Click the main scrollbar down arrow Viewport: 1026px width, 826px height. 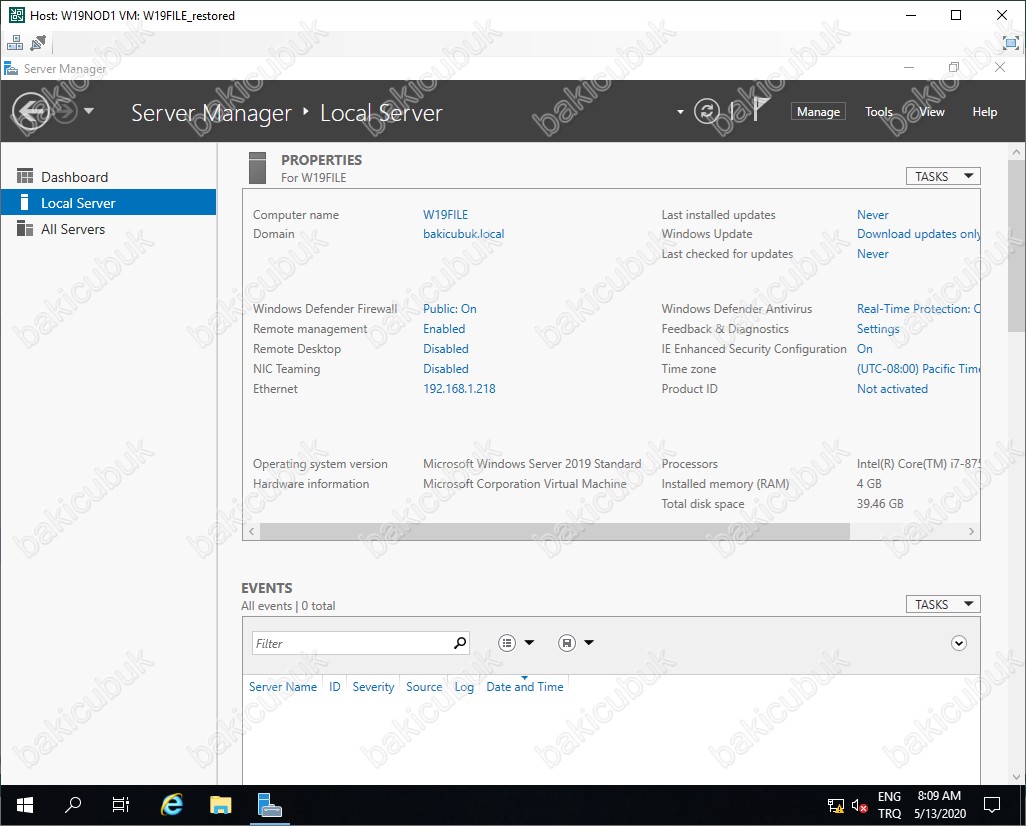point(1016,777)
